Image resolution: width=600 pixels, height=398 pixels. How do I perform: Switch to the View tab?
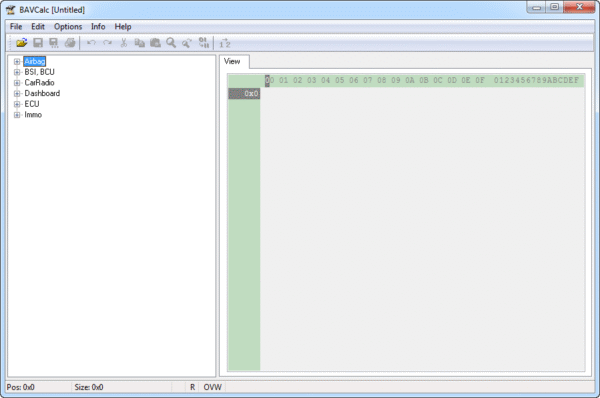[x=232, y=61]
